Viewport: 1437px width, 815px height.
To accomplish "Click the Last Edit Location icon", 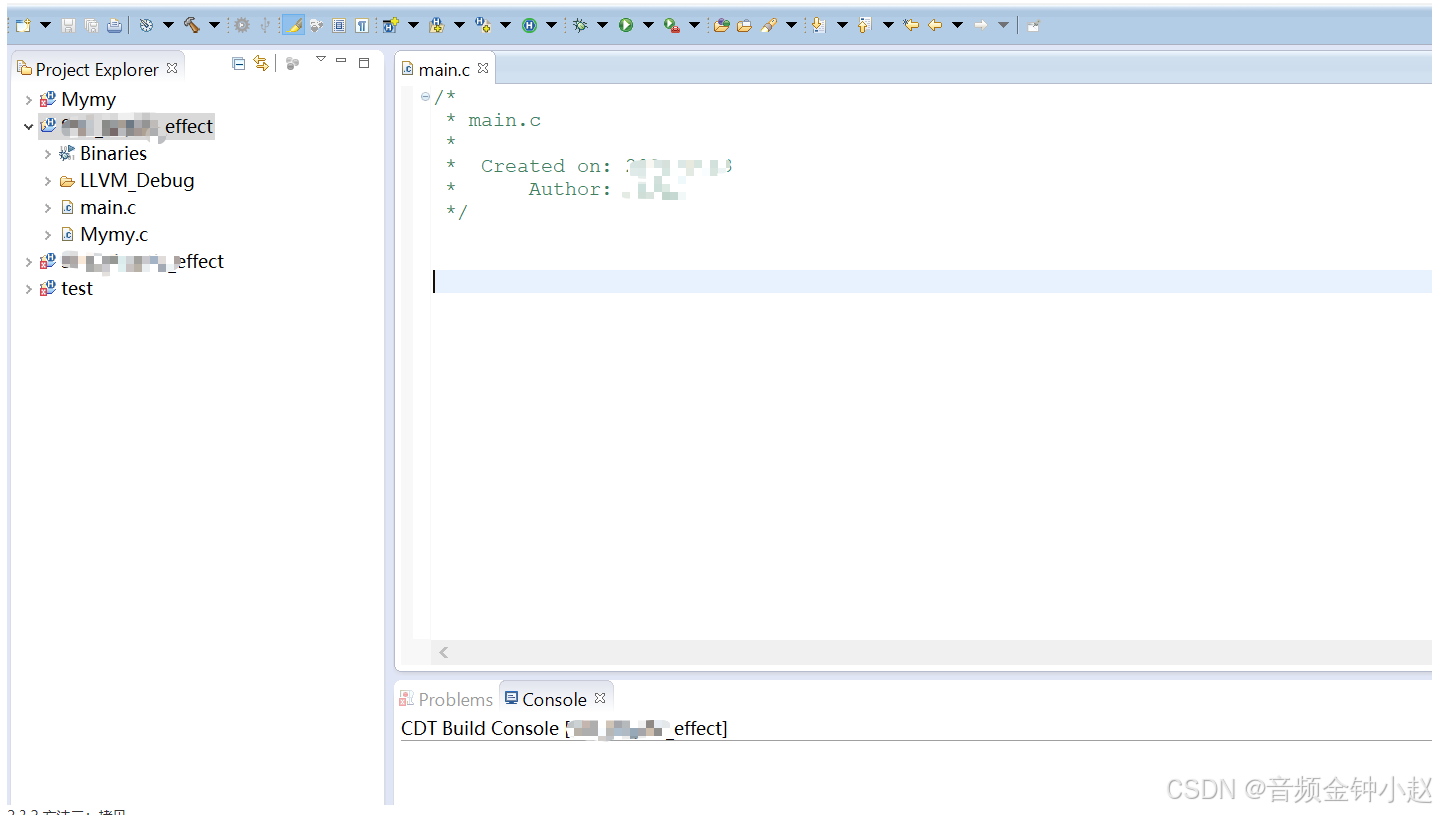I will pos(910,25).
